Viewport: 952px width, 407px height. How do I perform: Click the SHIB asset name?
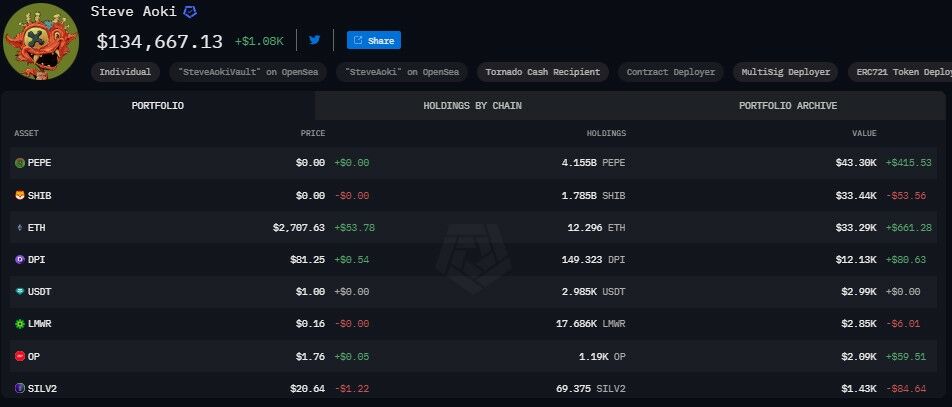click(39, 196)
